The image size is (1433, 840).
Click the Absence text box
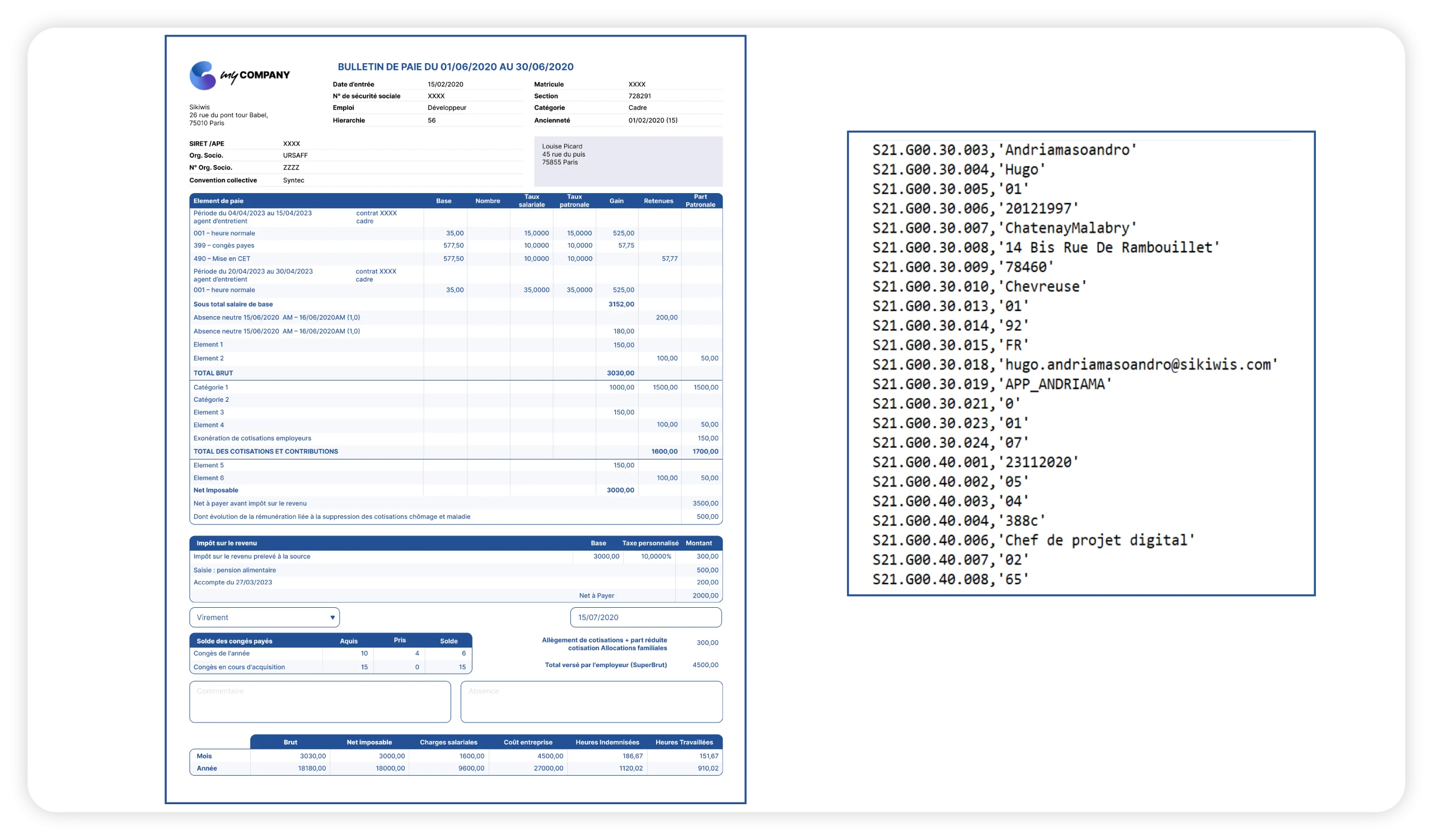click(x=592, y=702)
